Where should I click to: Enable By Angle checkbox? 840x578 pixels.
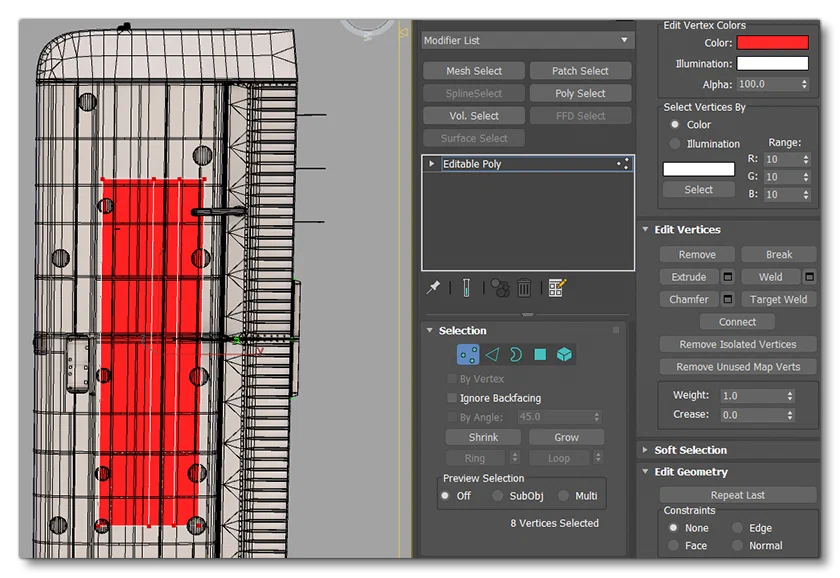452,417
